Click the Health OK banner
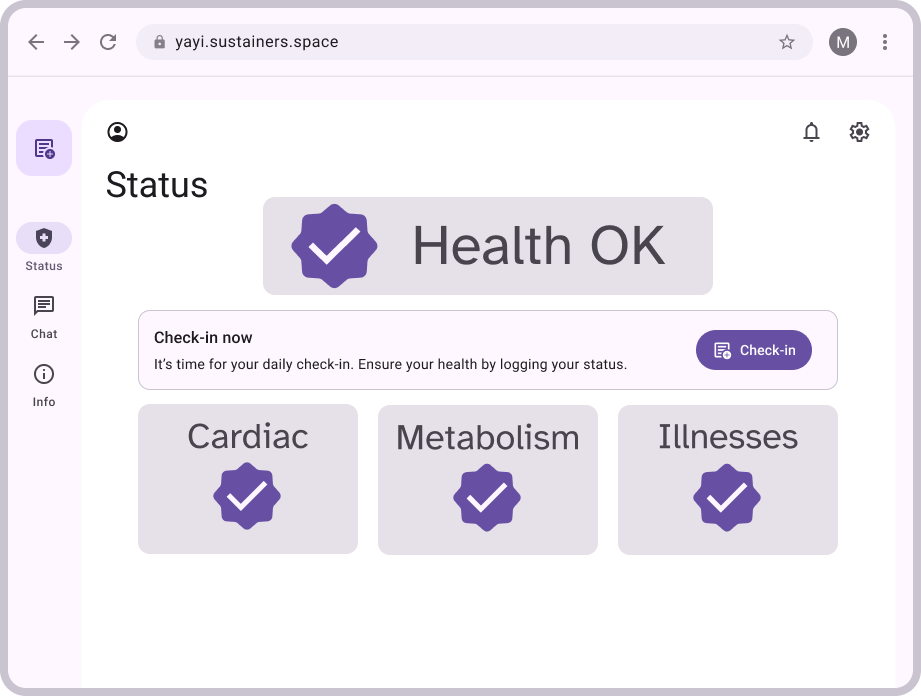Image resolution: width=921 pixels, height=696 pixels. pos(488,246)
